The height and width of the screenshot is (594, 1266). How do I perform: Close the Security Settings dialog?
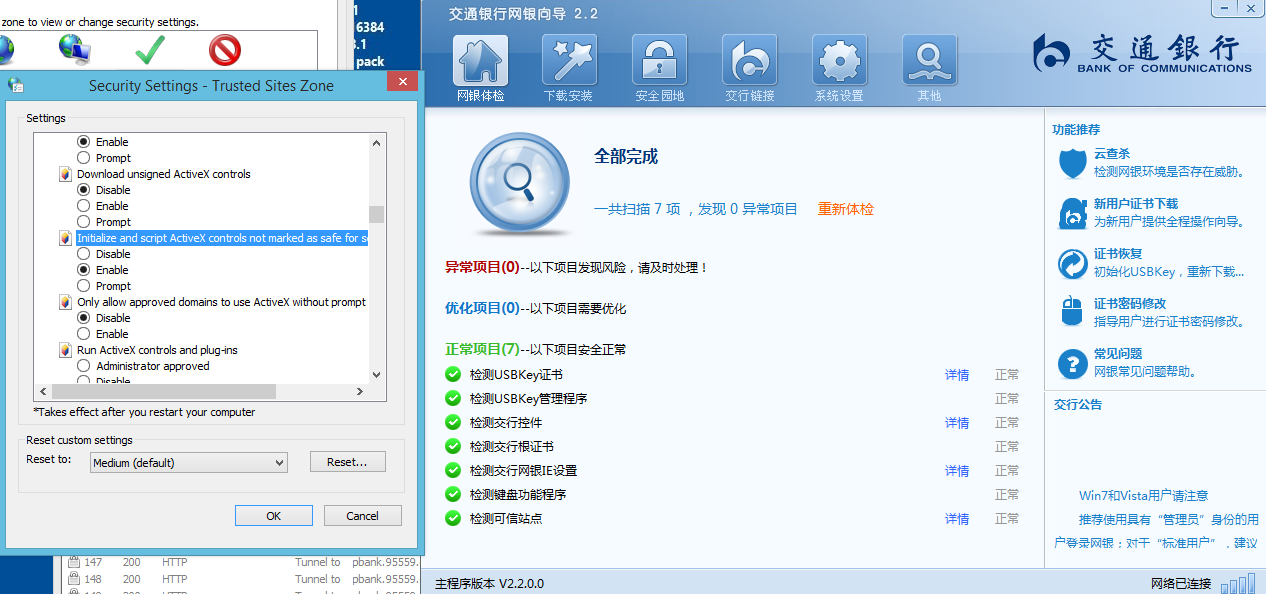tap(403, 83)
